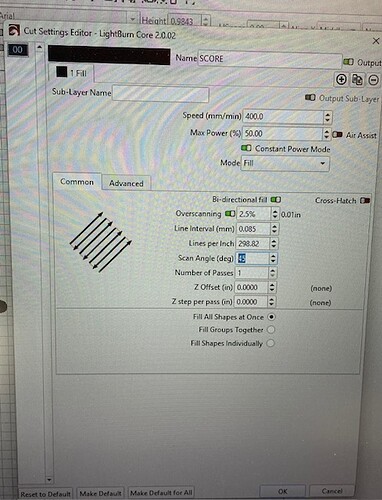Open the Mode dropdown showing Fill
382x500 pixels.
285,163
